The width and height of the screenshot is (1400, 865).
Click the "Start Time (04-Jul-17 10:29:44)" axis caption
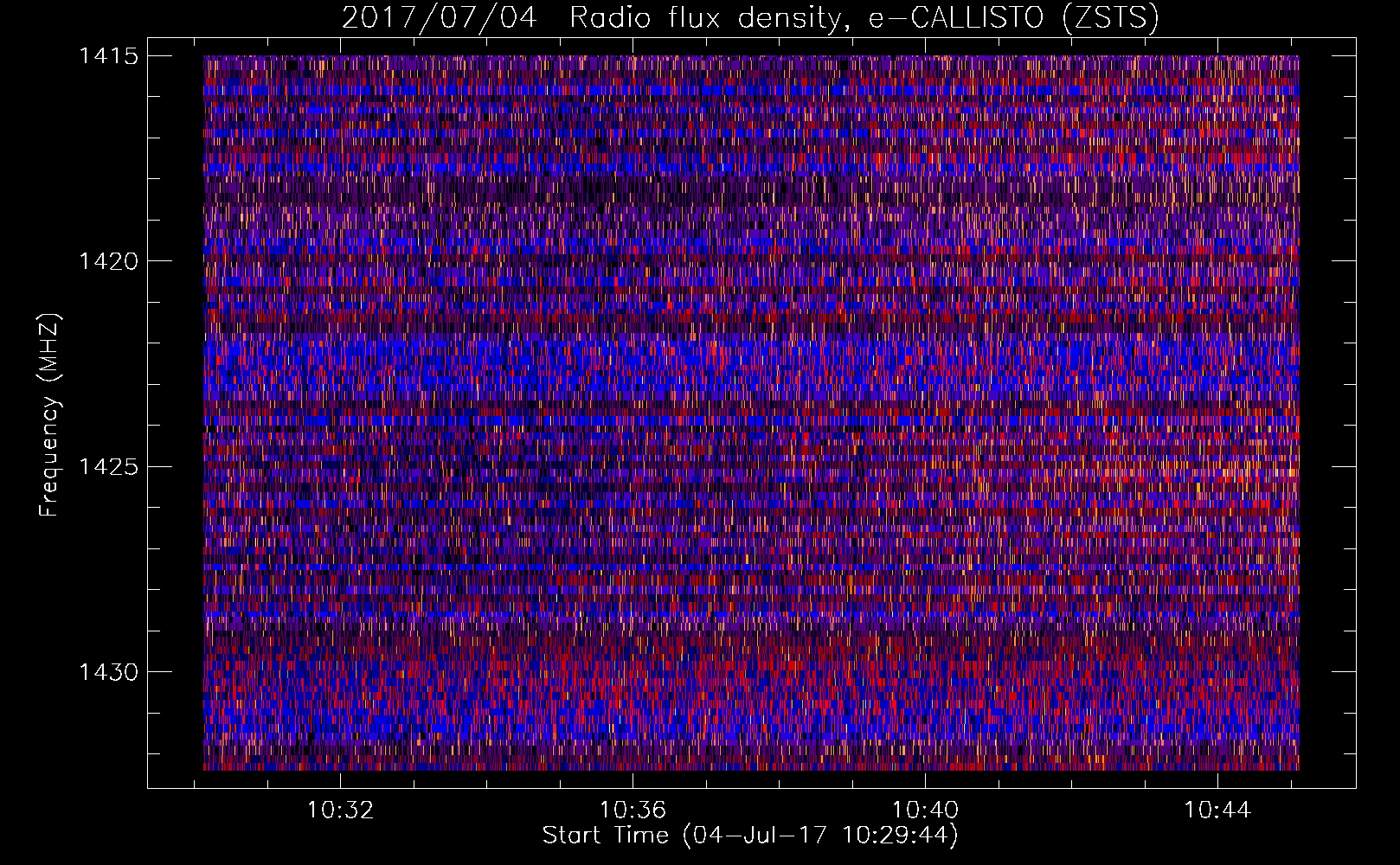tap(750, 836)
